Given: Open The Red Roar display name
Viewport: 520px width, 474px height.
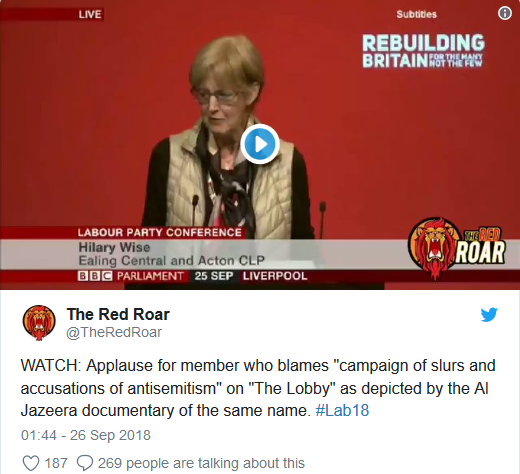Looking at the screenshot, I should click(118, 314).
